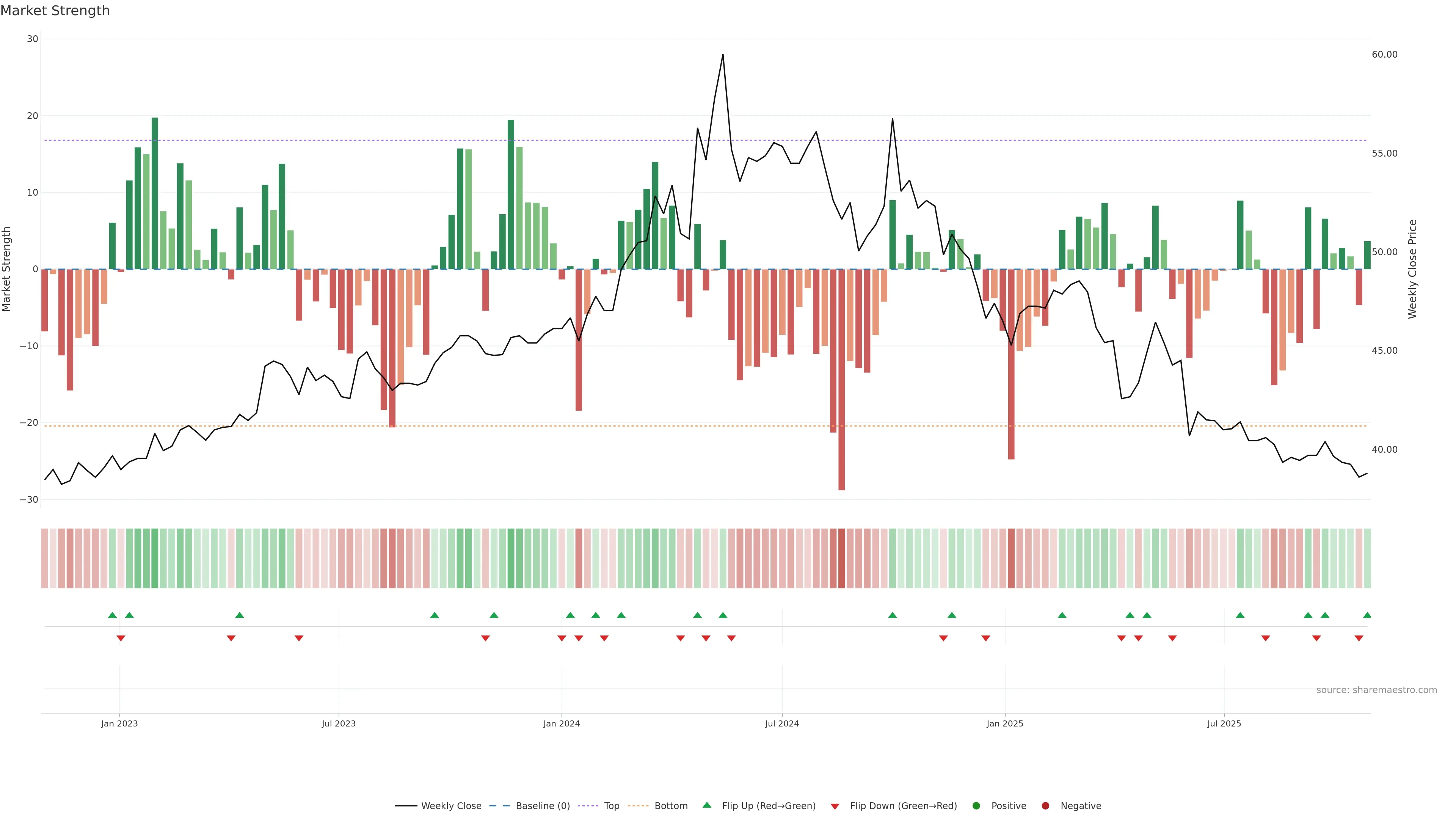The height and width of the screenshot is (819, 1456).
Task: Click the Jul 2023 x-axis label
Action: coord(339,723)
